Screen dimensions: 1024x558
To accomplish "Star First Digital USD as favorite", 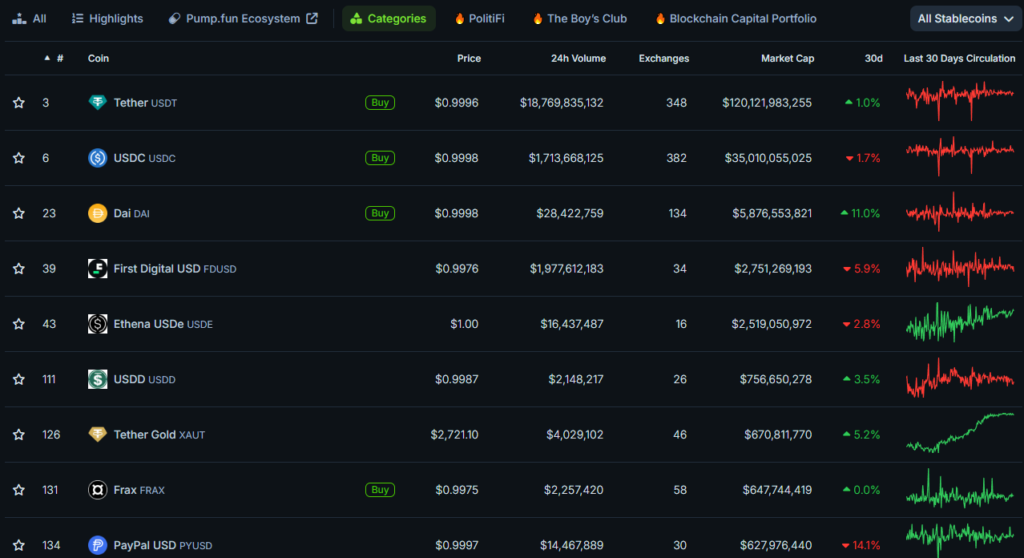I will tap(19, 269).
